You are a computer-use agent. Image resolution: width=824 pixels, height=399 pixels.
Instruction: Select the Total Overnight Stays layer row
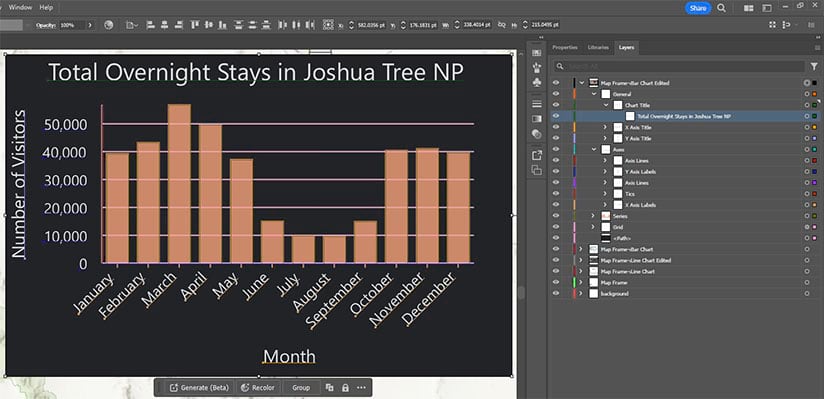[x=685, y=116]
